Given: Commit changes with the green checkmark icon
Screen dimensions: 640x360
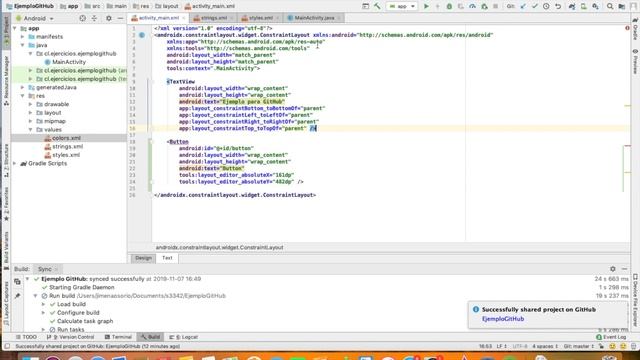Looking at the screenshot, I should click(x=535, y=6).
